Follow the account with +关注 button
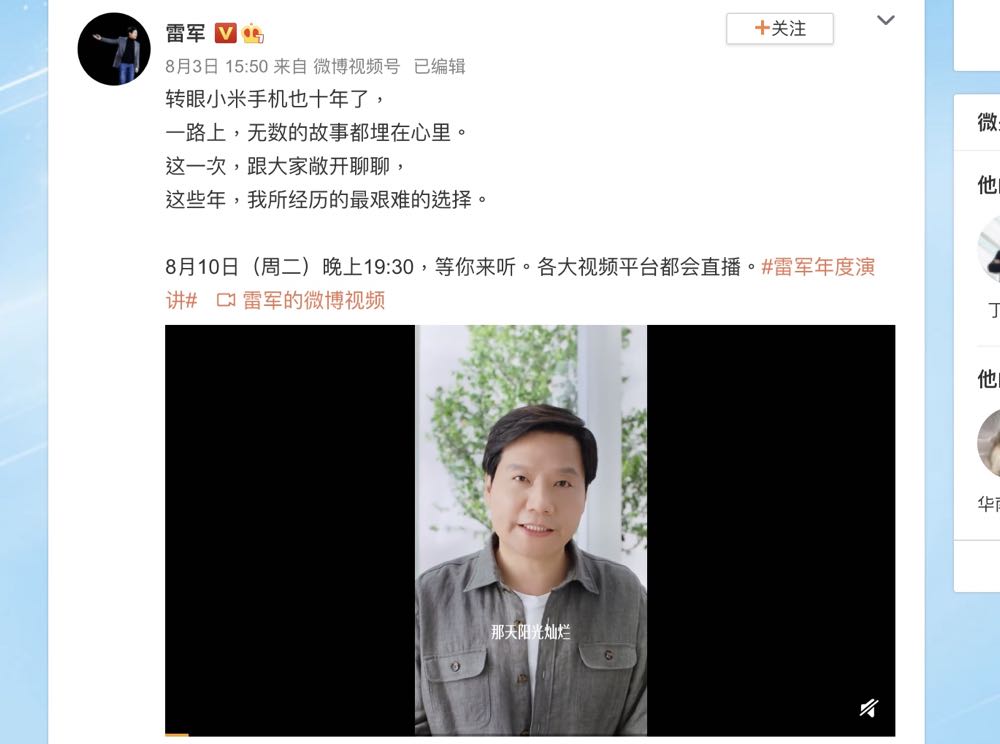The height and width of the screenshot is (744, 1000). [x=779, y=29]
